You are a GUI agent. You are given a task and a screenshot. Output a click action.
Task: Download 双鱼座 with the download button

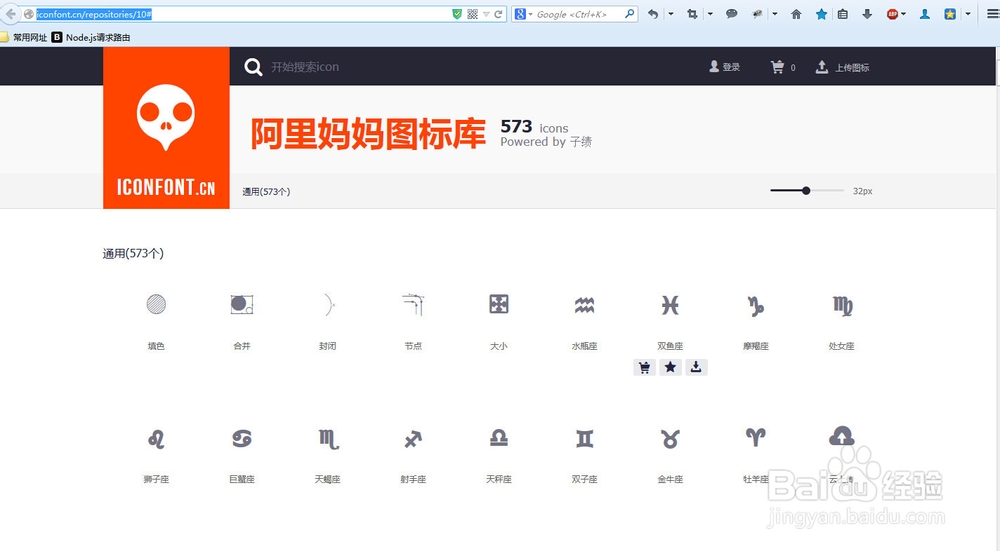point(696,367)
